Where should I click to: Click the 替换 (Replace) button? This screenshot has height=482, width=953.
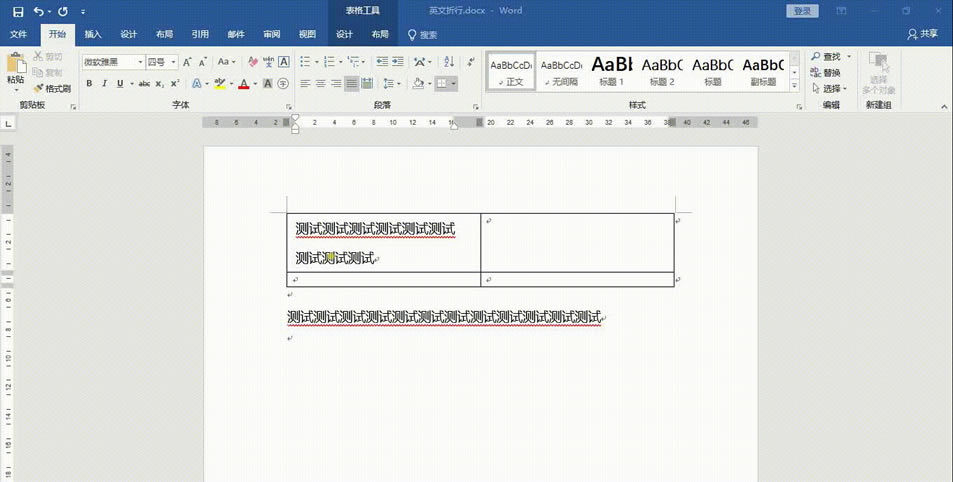[825, 72]
